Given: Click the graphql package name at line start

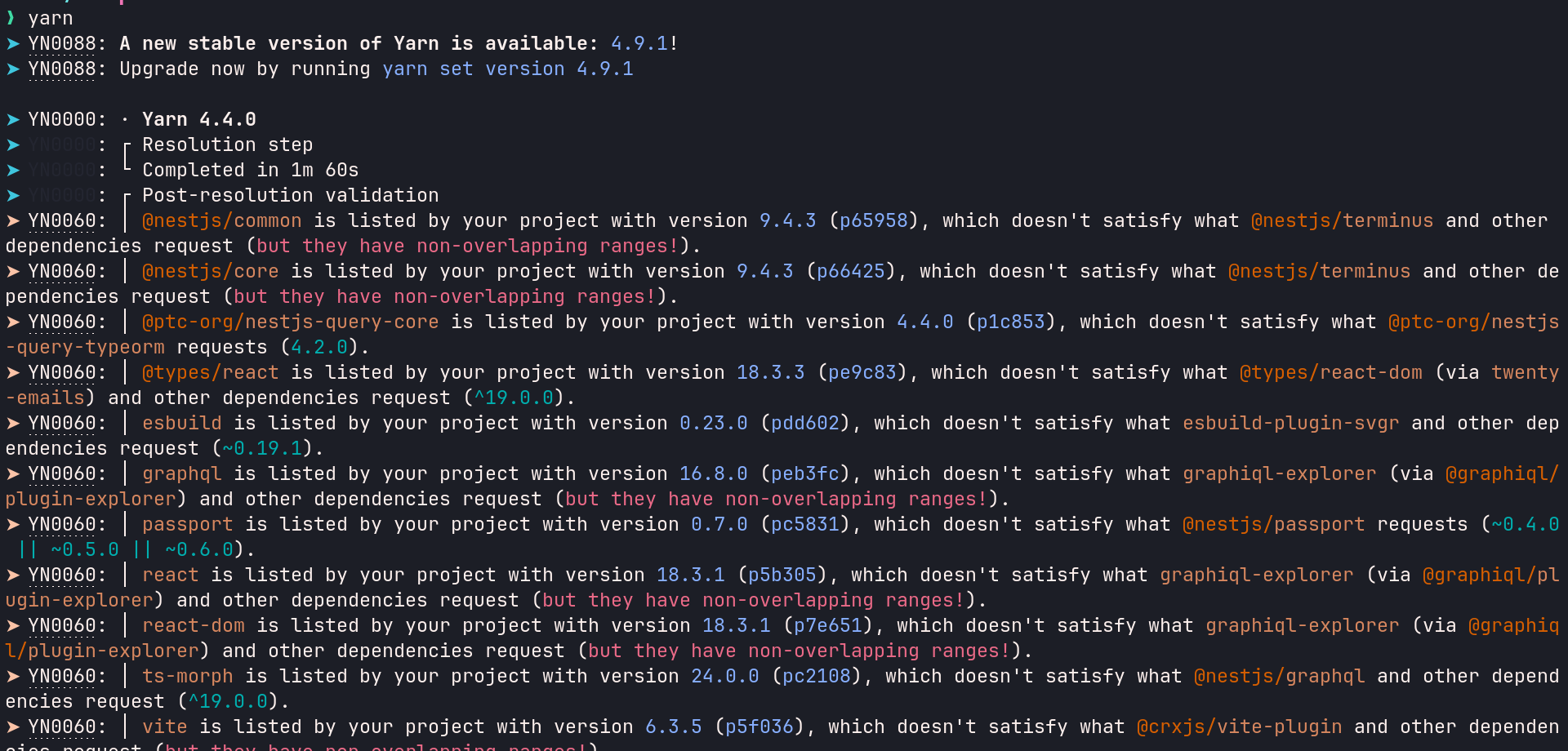Looking at the screenshot, I should (x=182, y=473).
